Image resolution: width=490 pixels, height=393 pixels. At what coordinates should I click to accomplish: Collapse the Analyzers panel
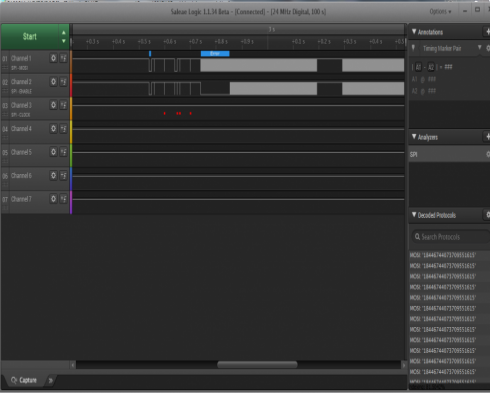(x=414, y=137)
